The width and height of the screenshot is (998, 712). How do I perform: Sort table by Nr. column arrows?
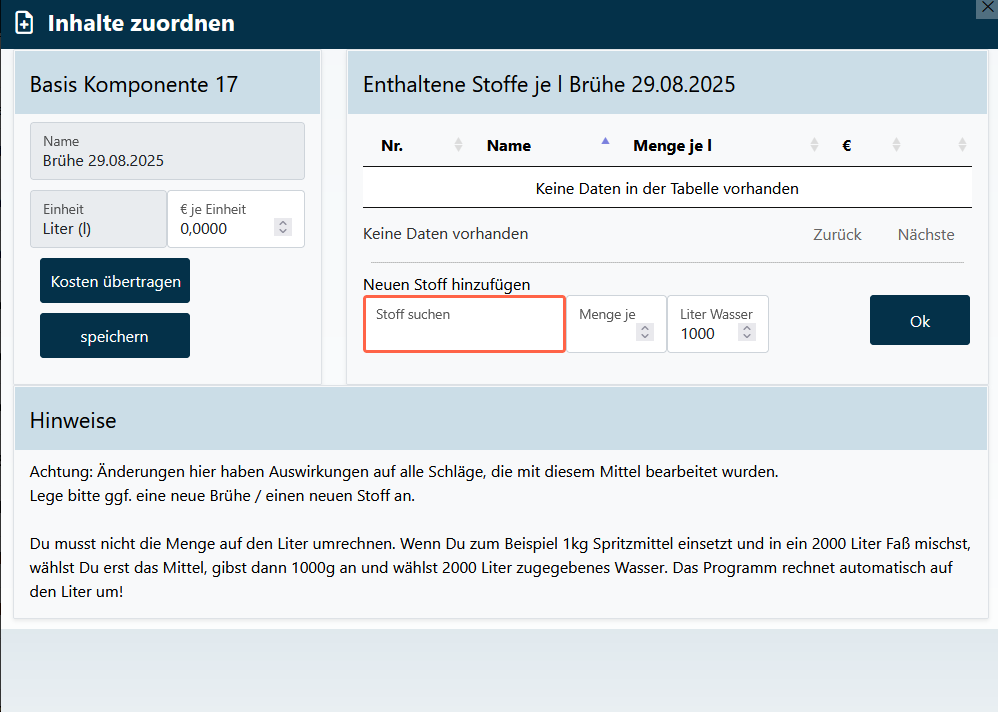pyautogui.click(x=458, y=146)
